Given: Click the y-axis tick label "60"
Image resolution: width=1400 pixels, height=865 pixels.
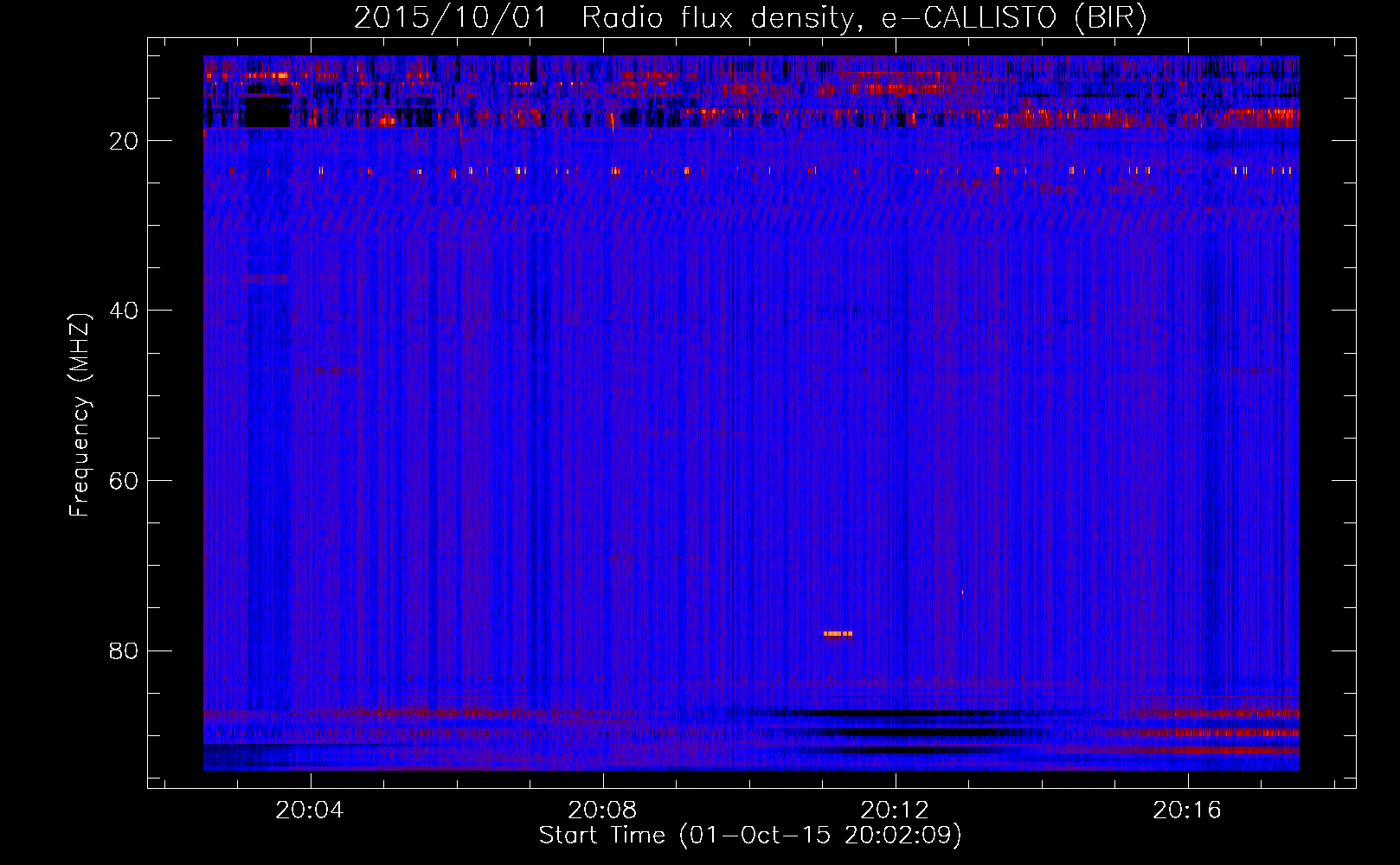Looking at the screenshot, I should (125, 481).
